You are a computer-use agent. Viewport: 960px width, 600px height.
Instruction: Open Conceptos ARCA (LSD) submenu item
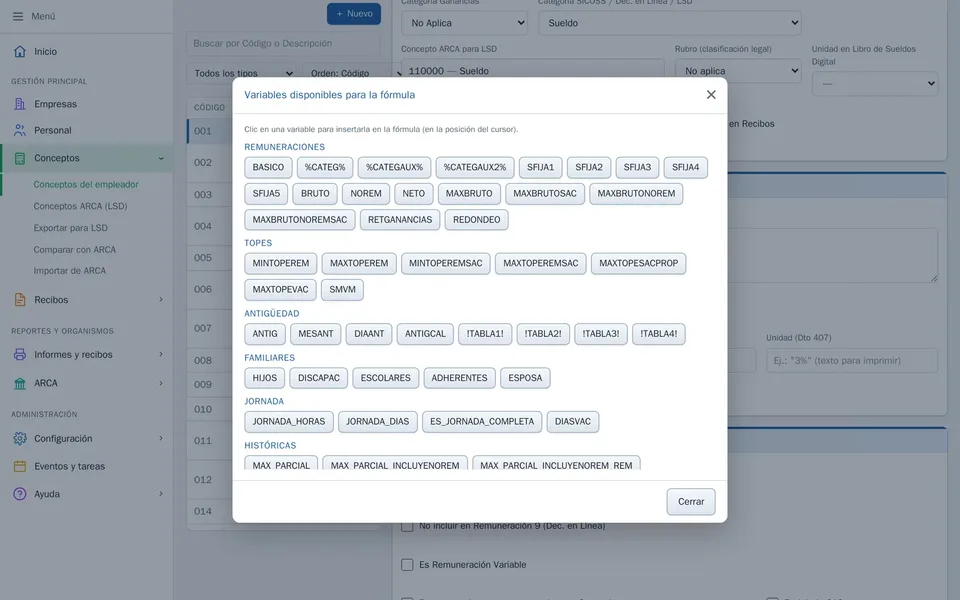coord(80,206)
